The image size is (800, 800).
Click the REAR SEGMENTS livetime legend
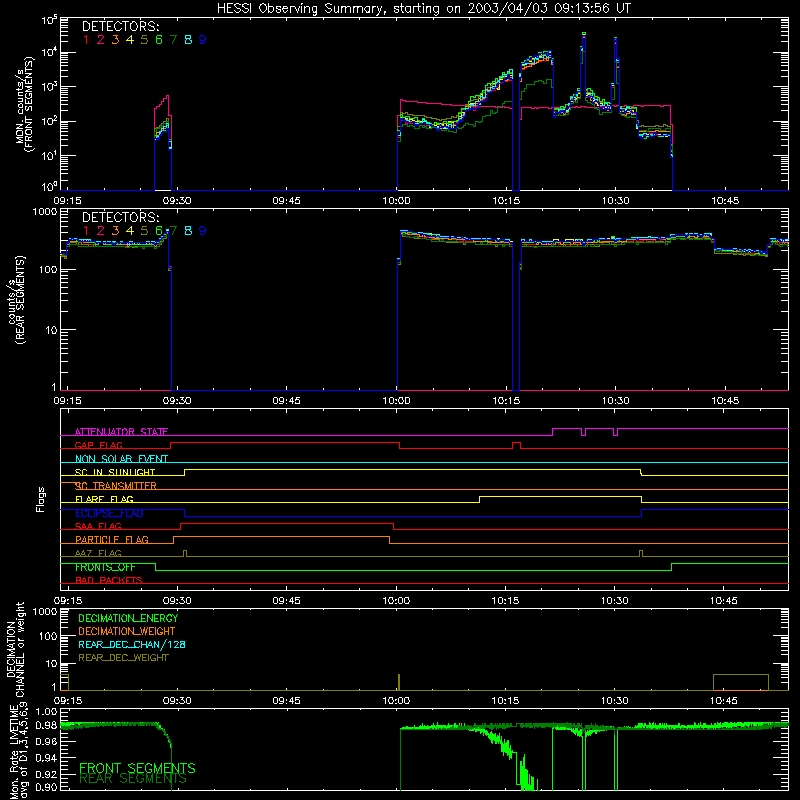pos(133,779)
